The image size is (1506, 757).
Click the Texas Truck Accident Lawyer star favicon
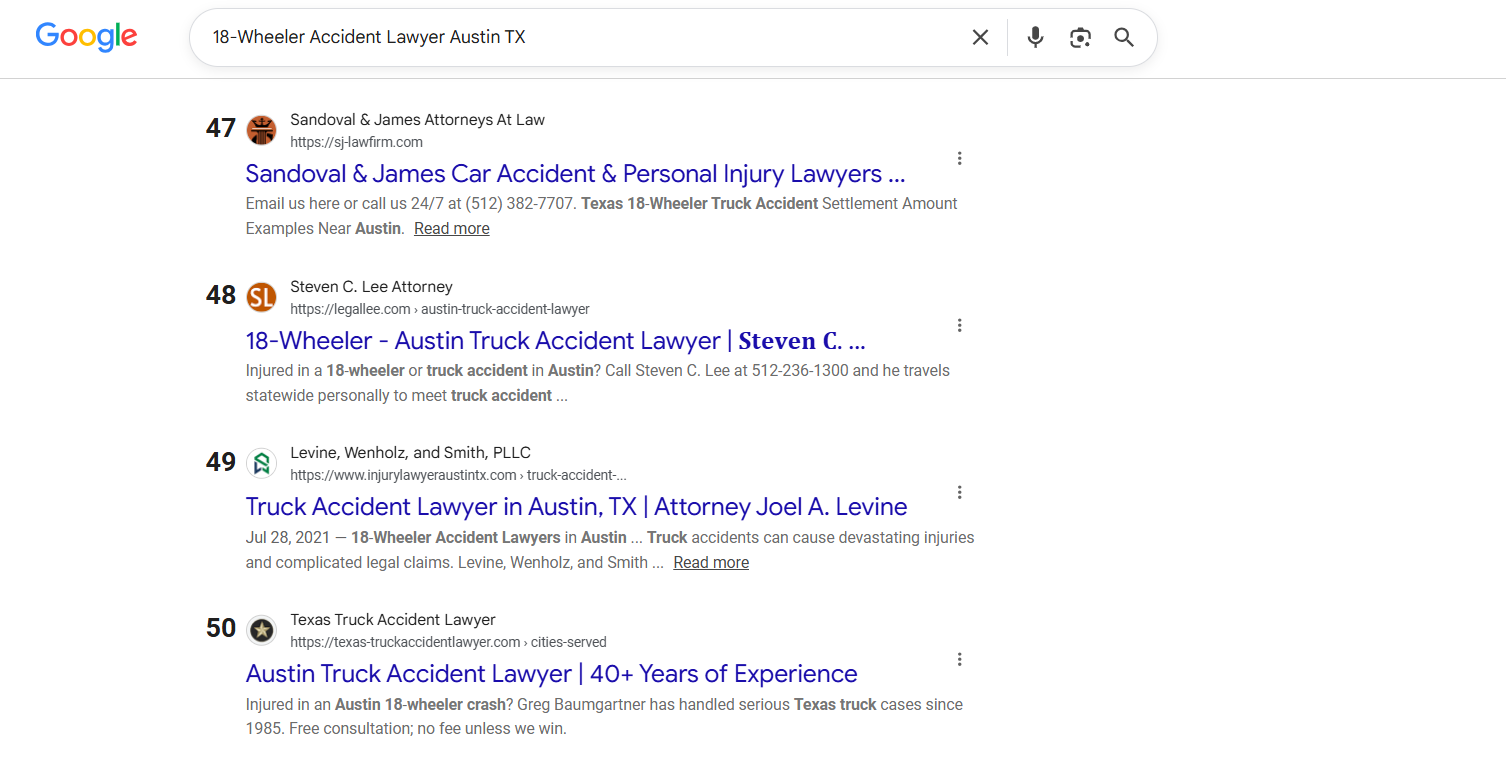pos(261,630)
